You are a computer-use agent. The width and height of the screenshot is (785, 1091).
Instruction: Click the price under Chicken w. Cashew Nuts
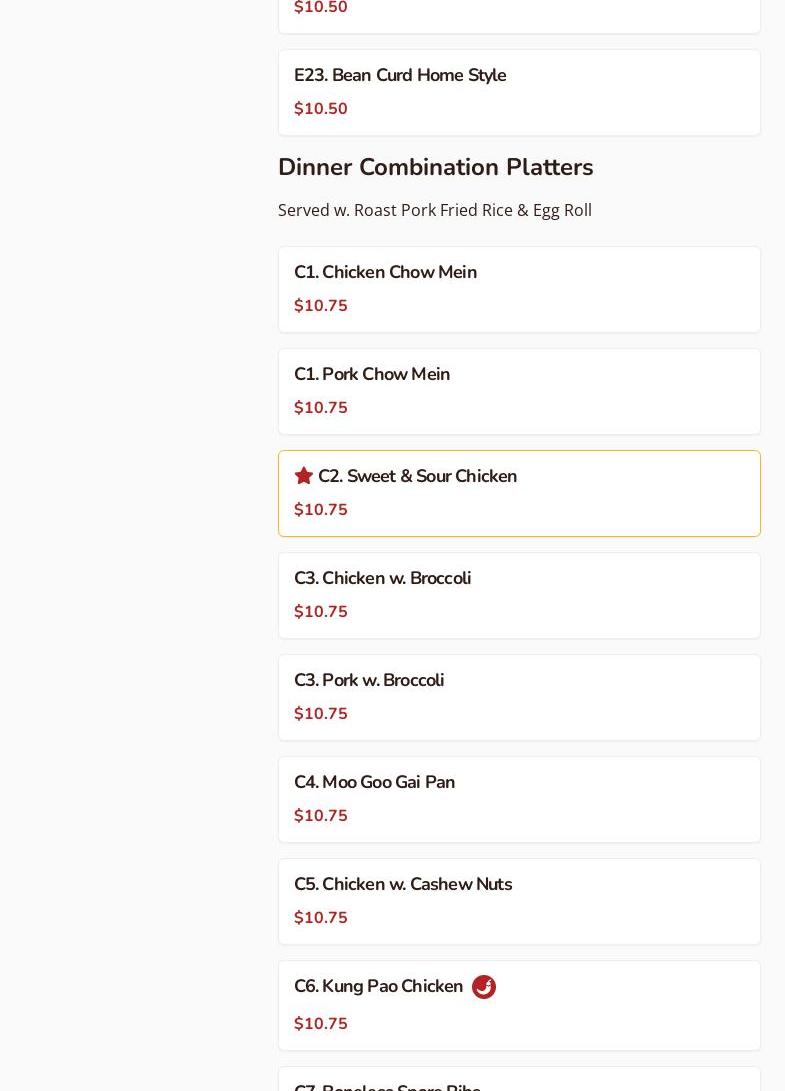(321, 918)
